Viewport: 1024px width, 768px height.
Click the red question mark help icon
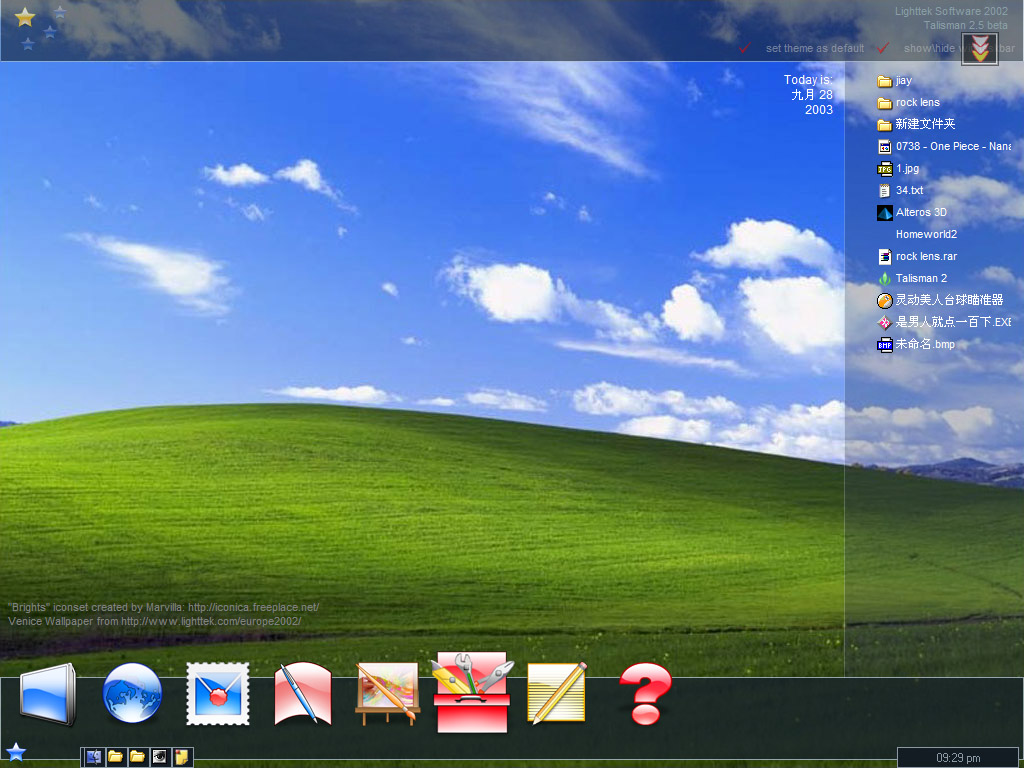(645, 694)
